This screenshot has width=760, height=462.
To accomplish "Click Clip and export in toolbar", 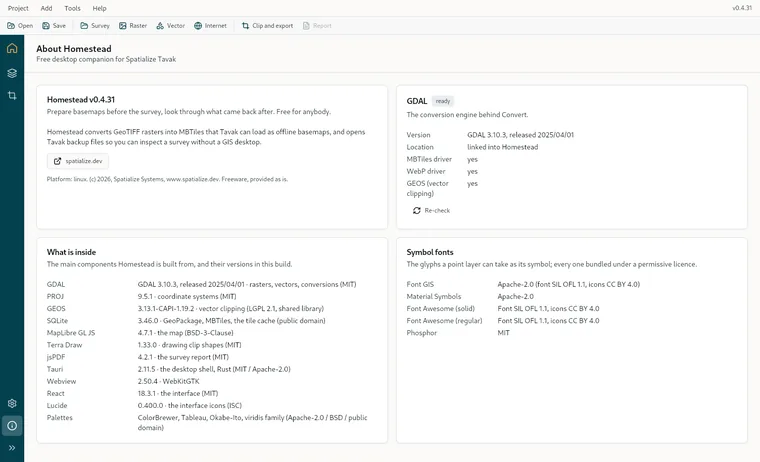I will point(268,26).
